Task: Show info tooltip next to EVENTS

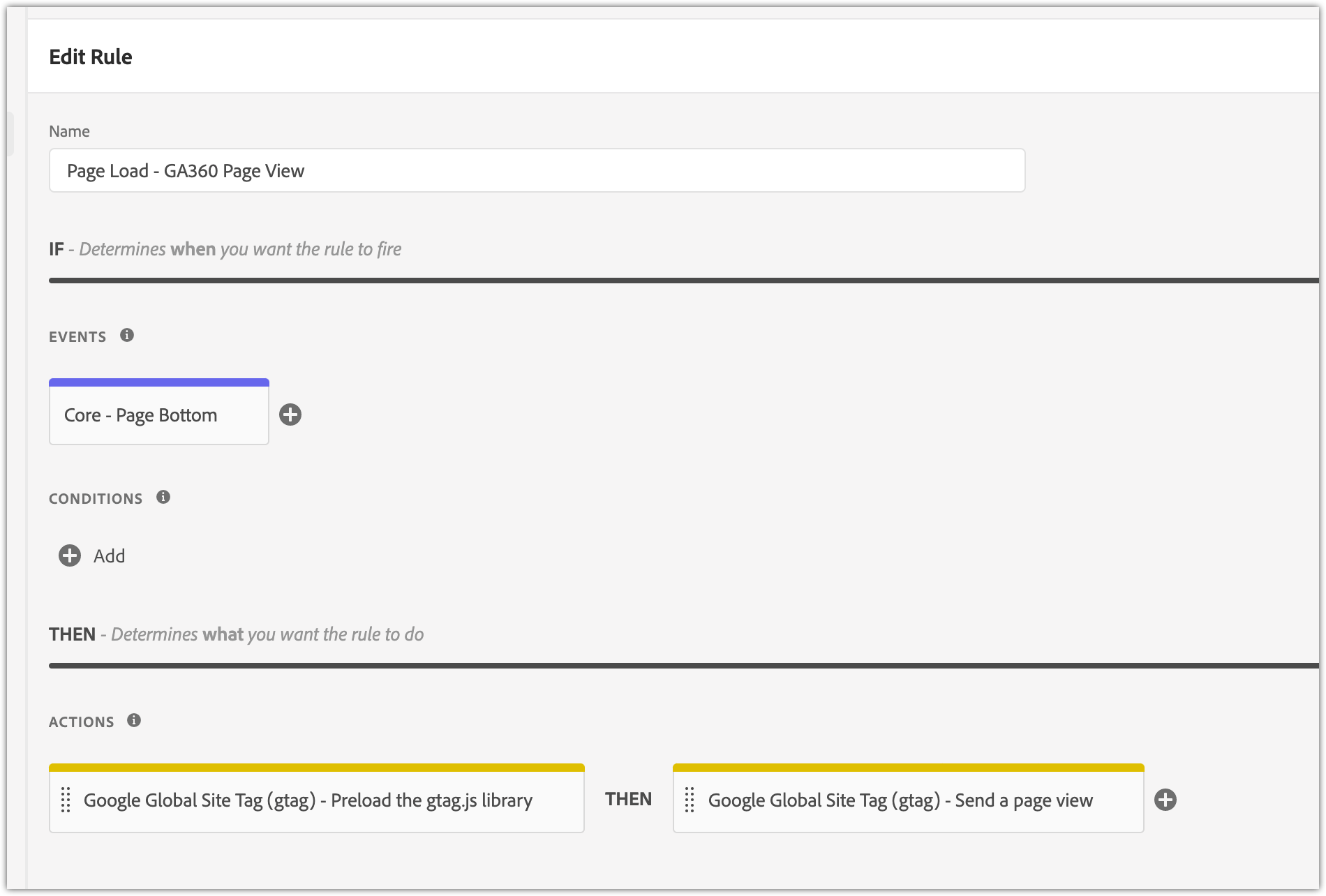Action: coord(127,335)
